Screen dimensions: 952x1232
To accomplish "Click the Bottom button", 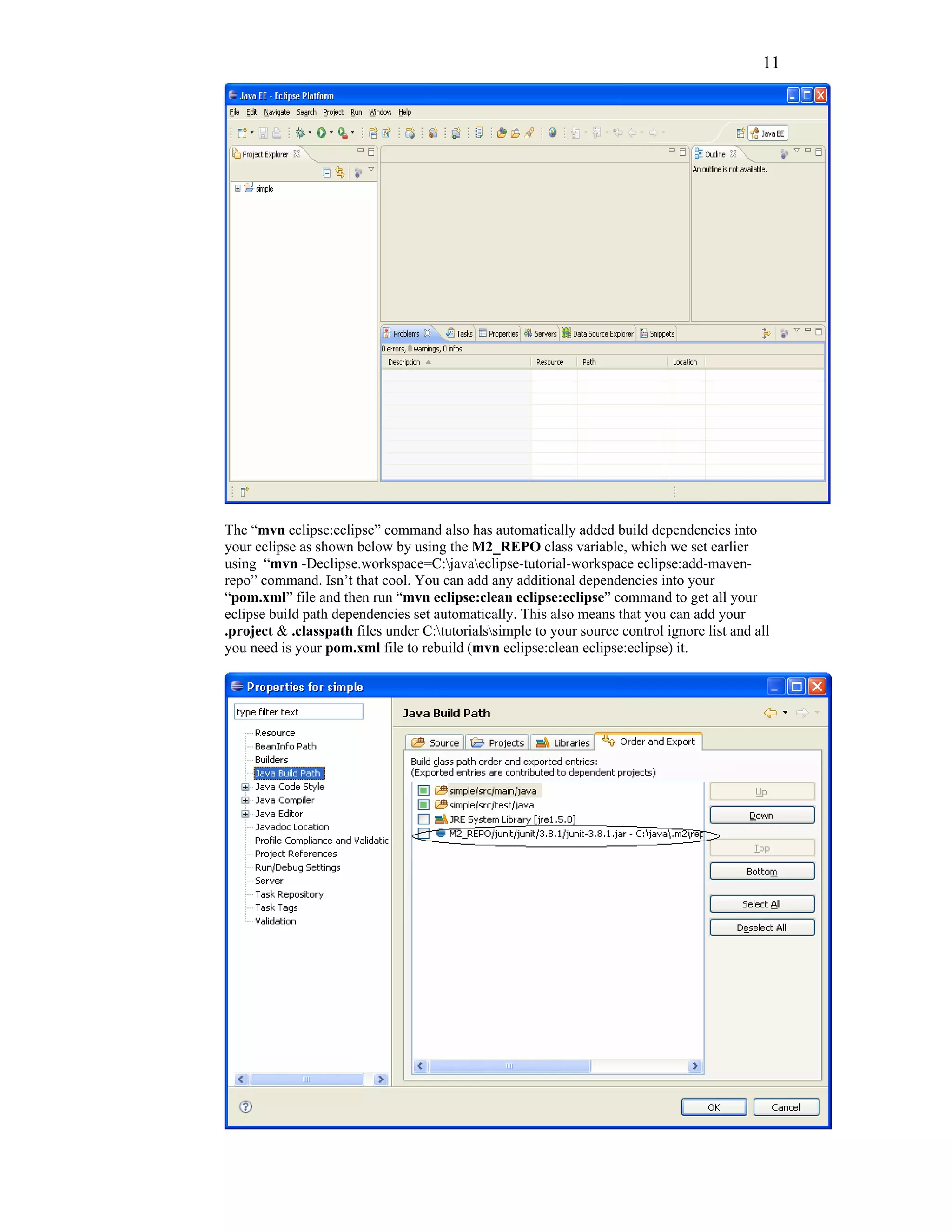I will 762,872.
